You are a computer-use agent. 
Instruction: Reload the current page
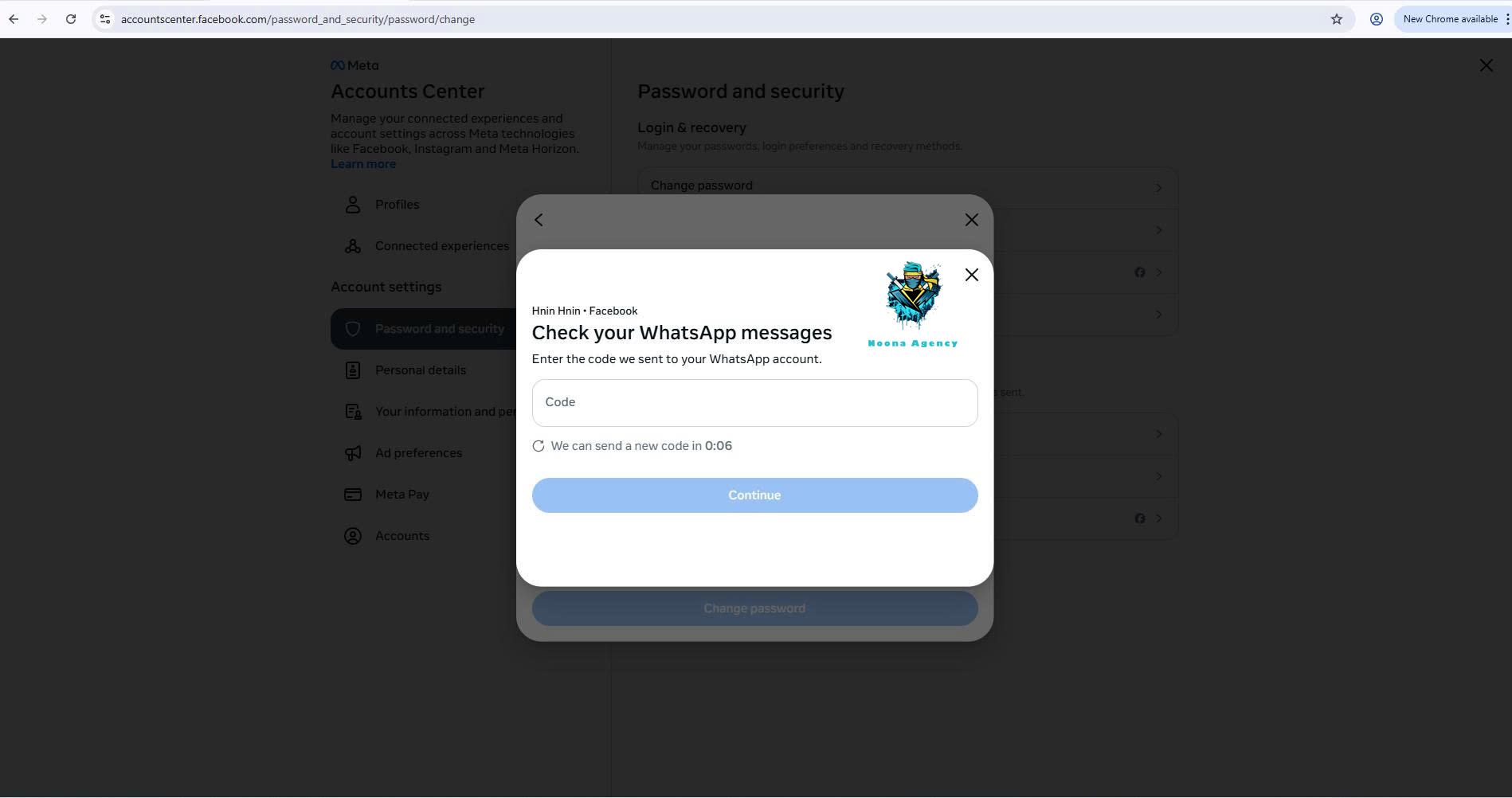pos(71,19)
